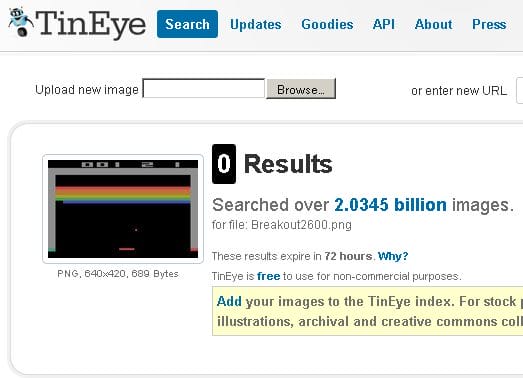Open the Search tab
Screen dimensions: 523x378
pos(187,24)
